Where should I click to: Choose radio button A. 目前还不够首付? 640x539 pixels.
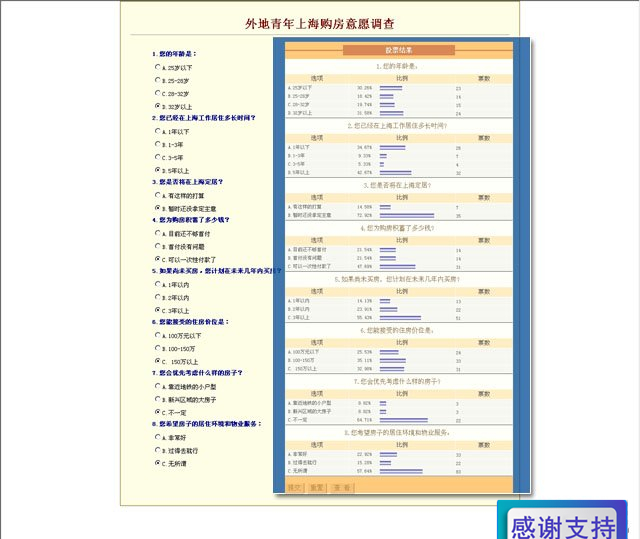158,233
